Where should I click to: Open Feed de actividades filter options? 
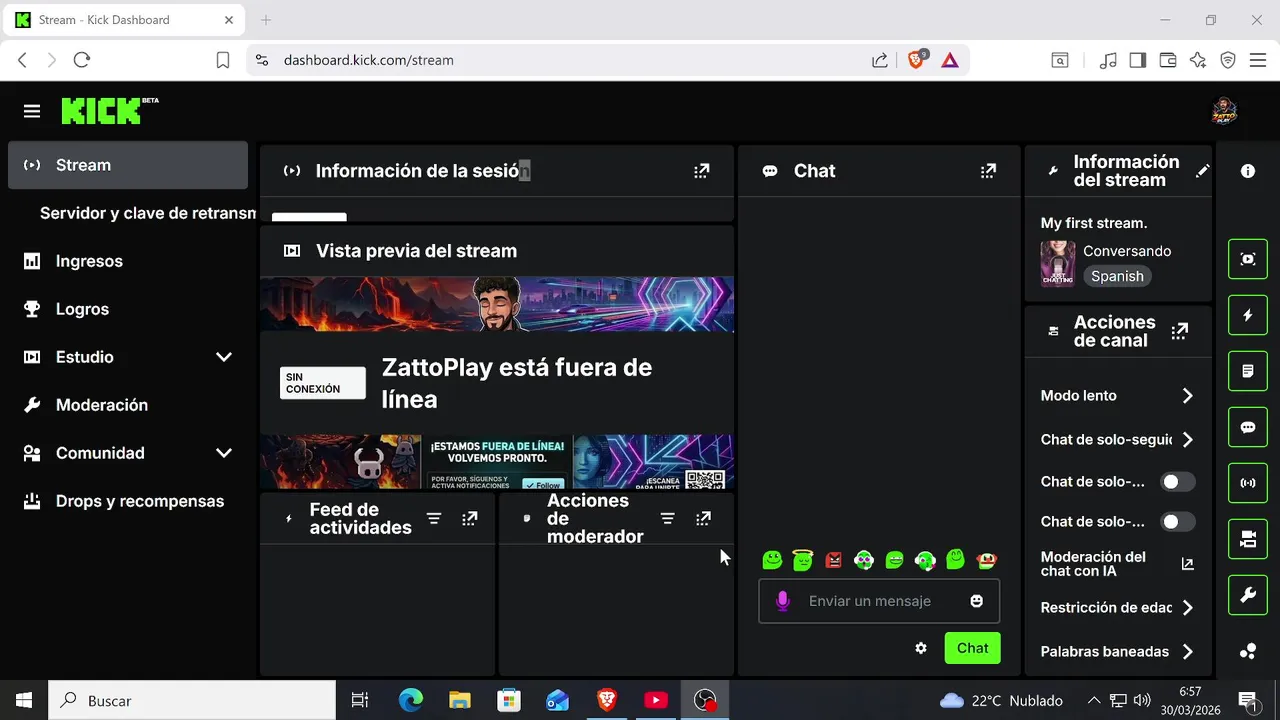pos(434,518)
